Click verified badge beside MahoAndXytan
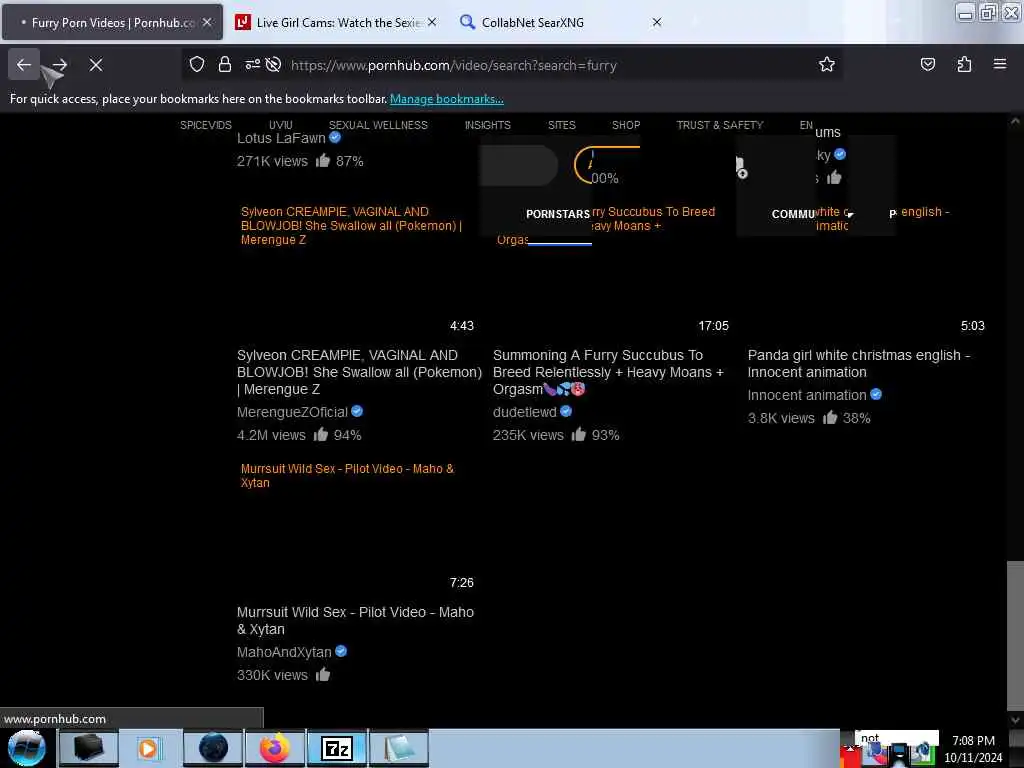Screen dimensions: 1024x768 tap(341, 650)
